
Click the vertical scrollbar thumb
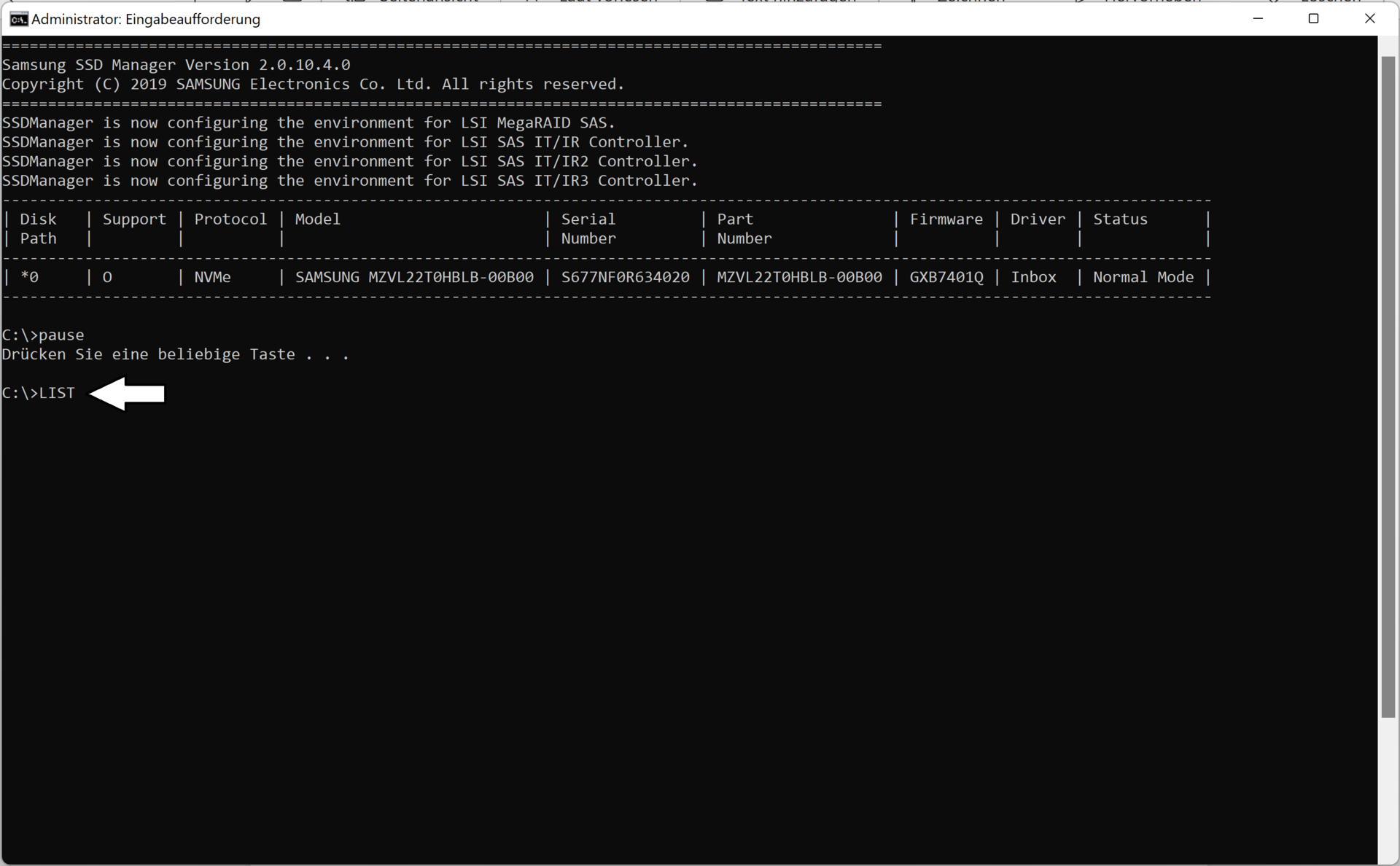pyautogui.click(x=1388, y=387)
